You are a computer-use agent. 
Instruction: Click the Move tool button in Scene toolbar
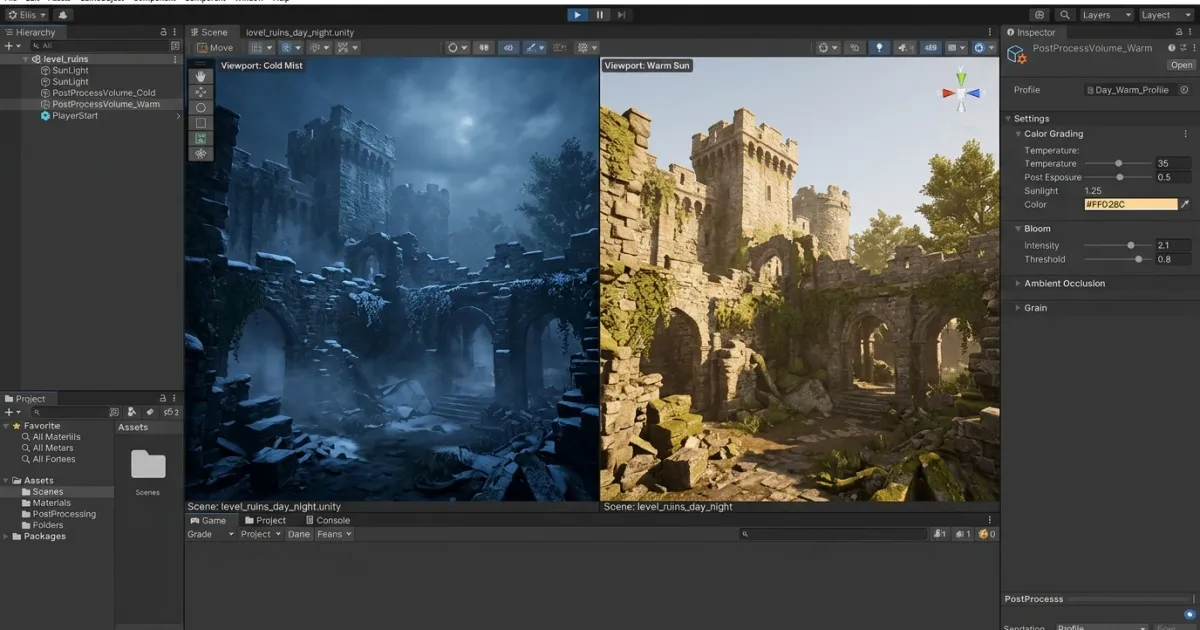215,47
